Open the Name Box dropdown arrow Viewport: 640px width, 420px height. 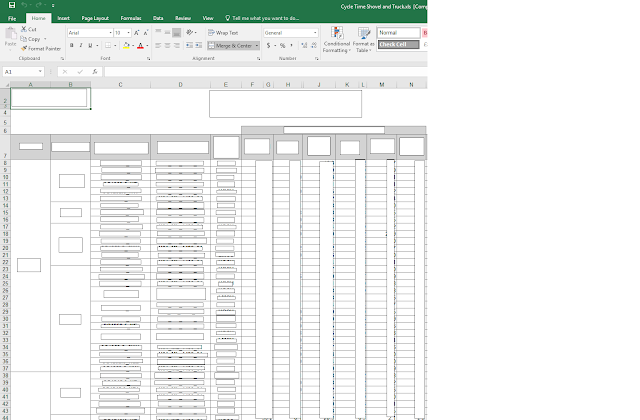pyautogui.click(x=40, y=71)
